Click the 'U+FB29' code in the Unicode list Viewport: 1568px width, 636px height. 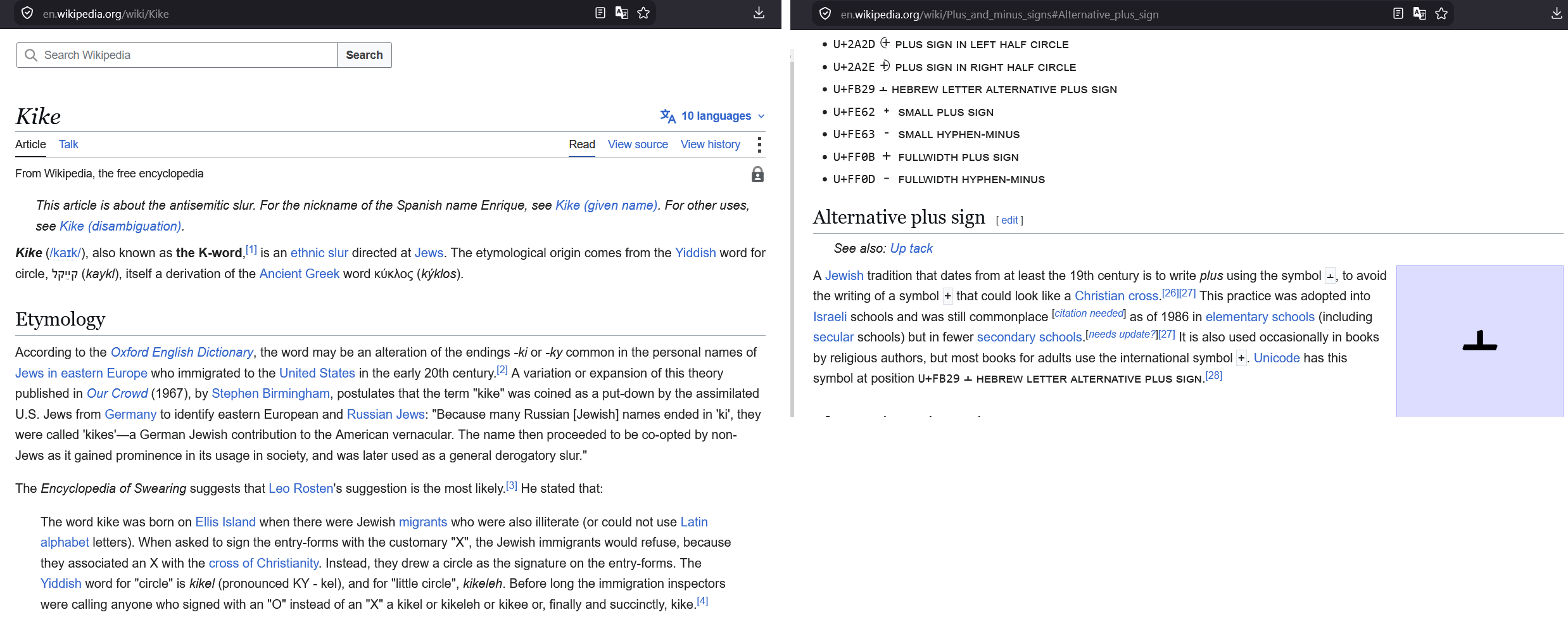[x=854, y=89]
